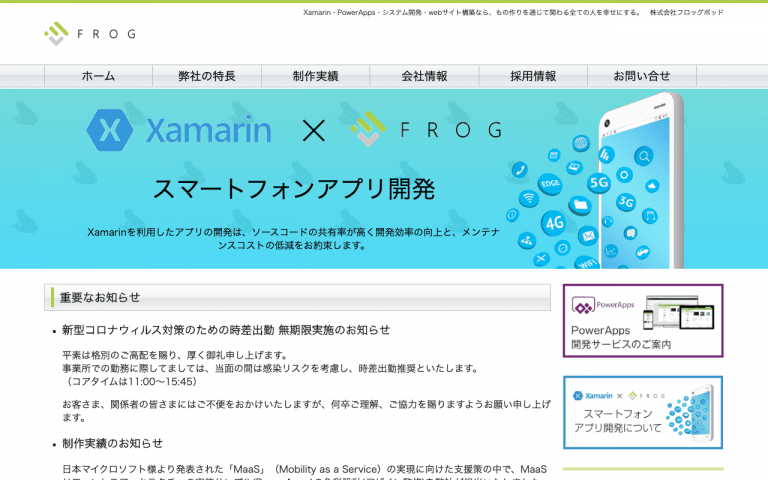Click the 4G bubble icon in banner

tap(554, 223)
